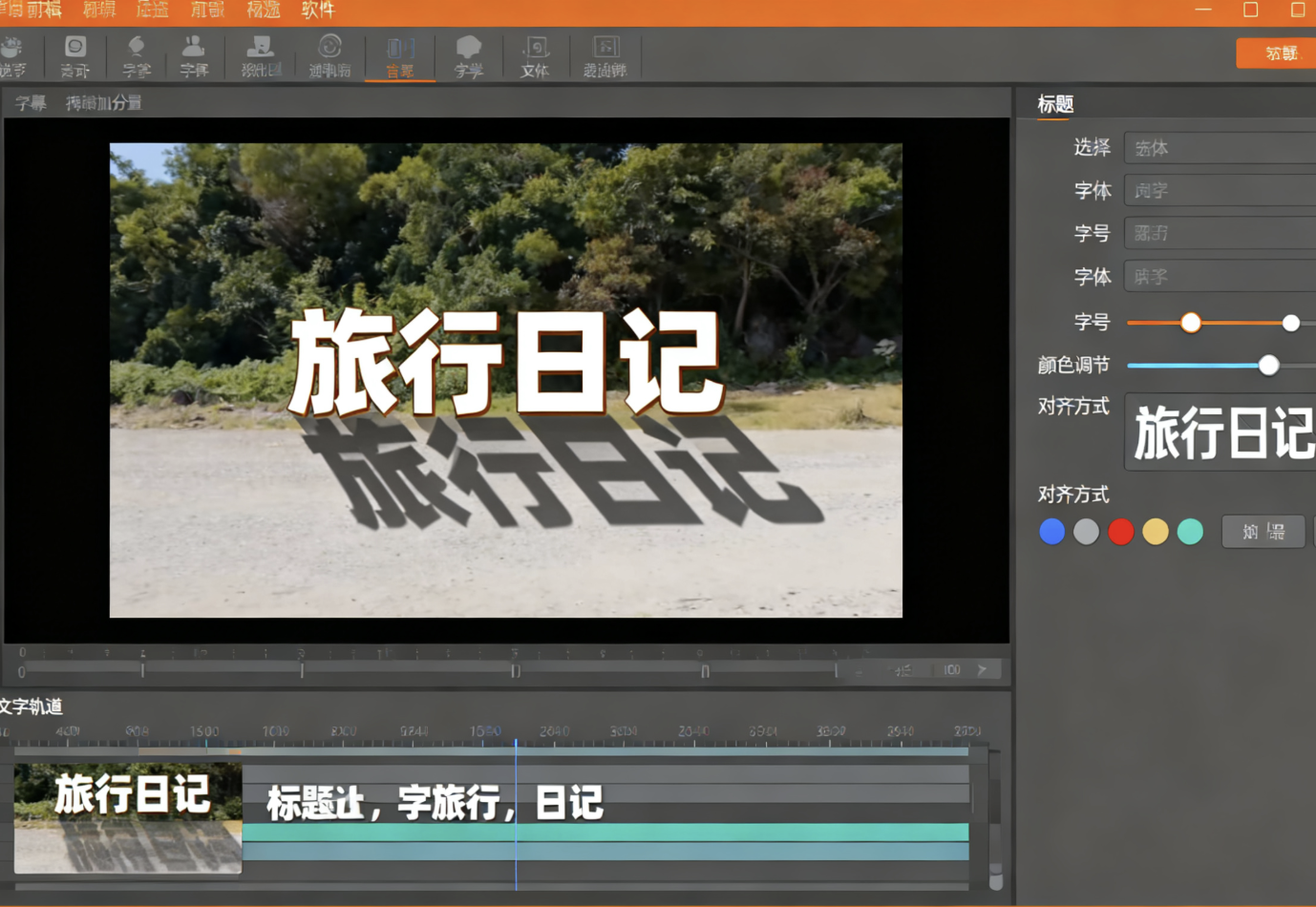Click the arrow icon right of preview scrubber
The width and height of the screenshot is (1316, 907).
click(982, 670)
